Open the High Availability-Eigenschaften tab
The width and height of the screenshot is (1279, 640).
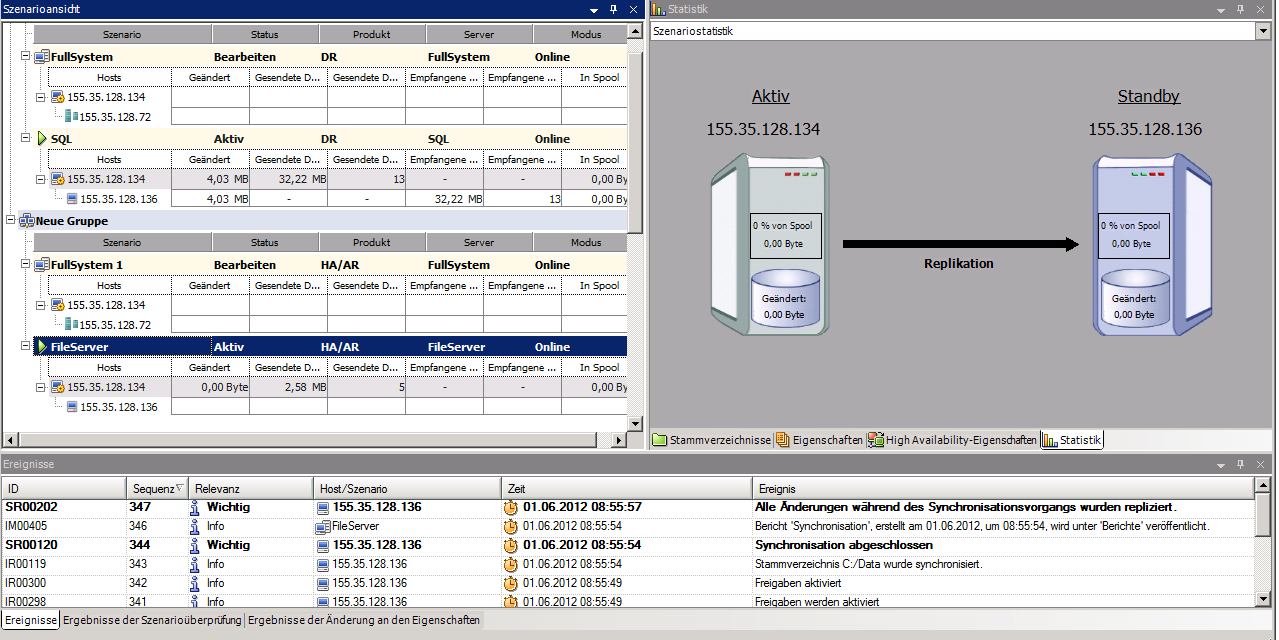(x=952, y=440)
